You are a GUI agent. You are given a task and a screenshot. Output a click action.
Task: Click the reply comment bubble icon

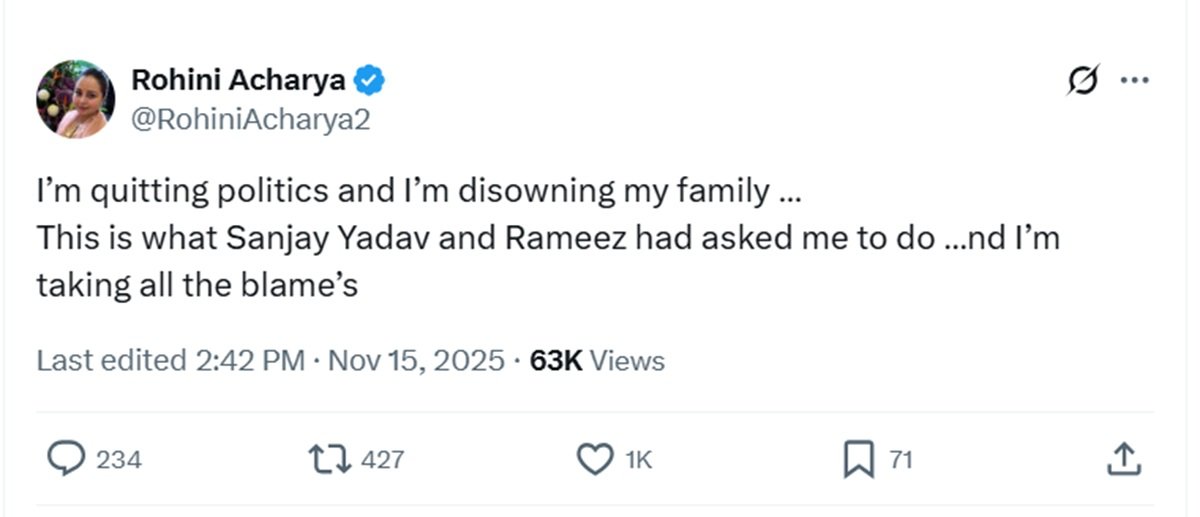coord(65,459)
